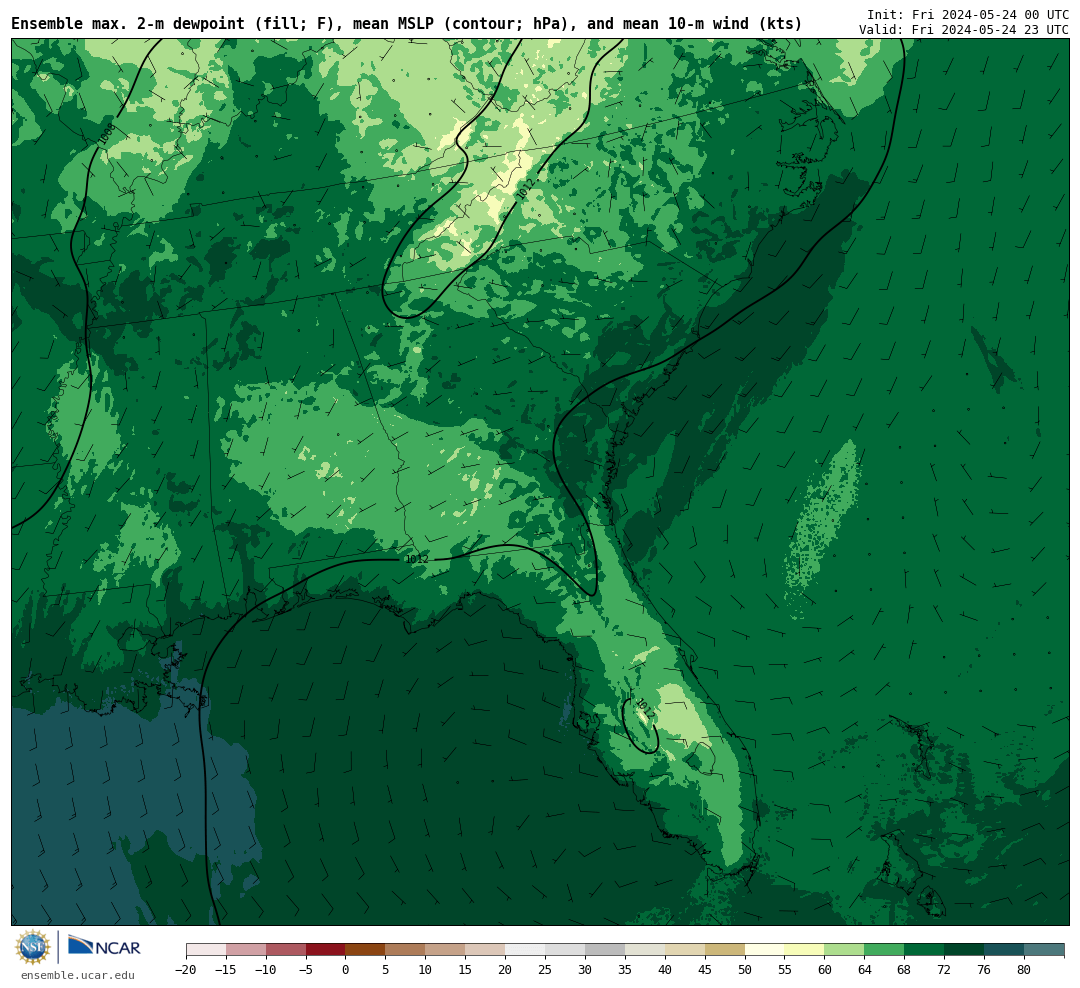This screenshot has height=988, width=1080.
Task: Click the 60 to 64 colorbar swatch
Action: tap(844, 949)
